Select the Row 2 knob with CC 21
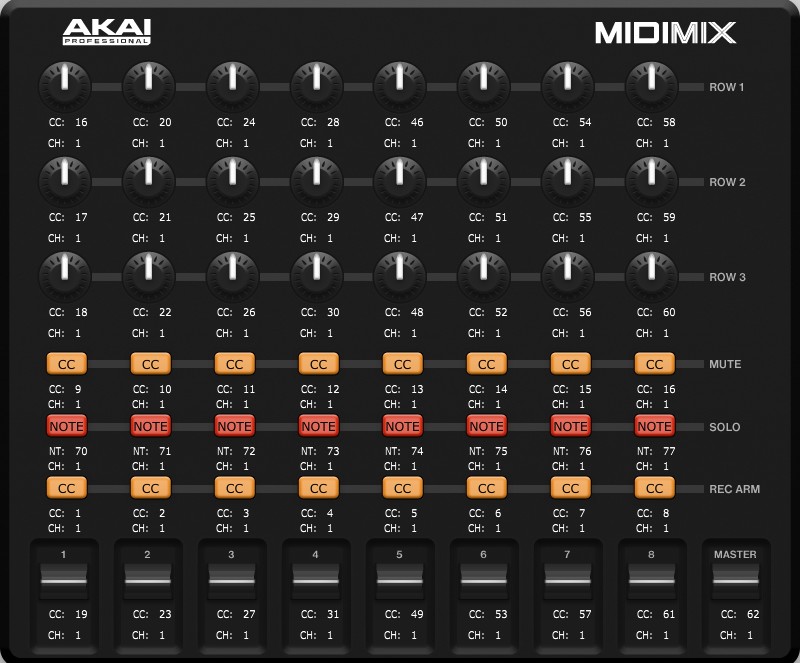 pyautogui.click(x=149, y=181)
